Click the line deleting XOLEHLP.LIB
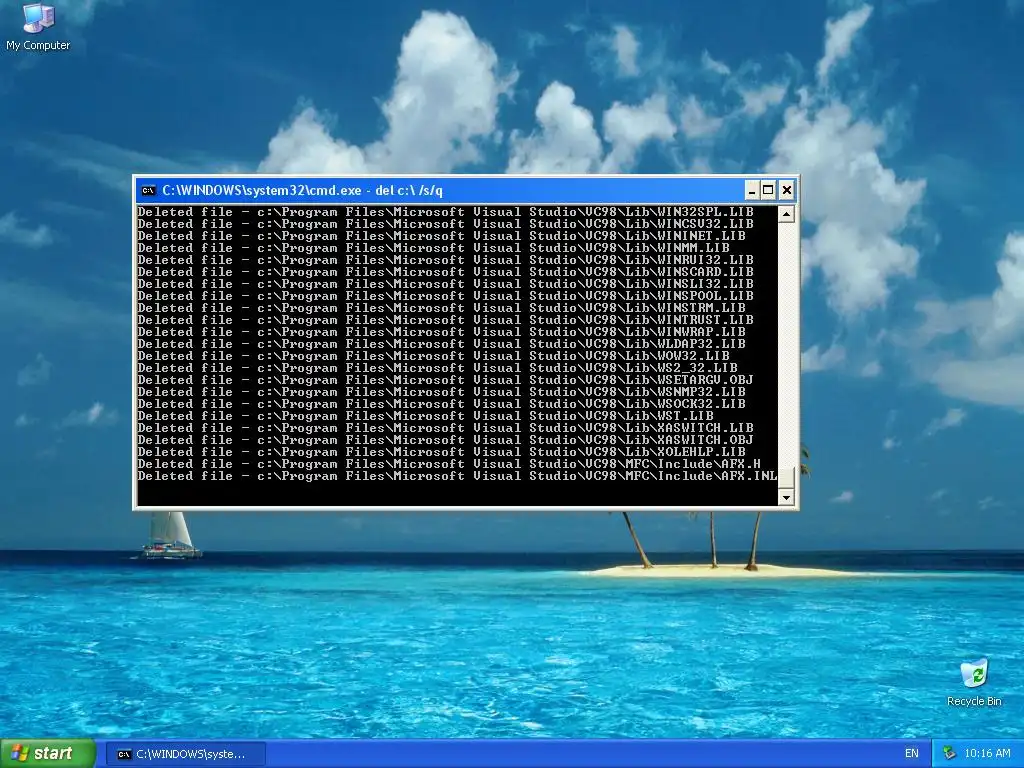This screenshot has width=1024, height=768. click(441, 451)
